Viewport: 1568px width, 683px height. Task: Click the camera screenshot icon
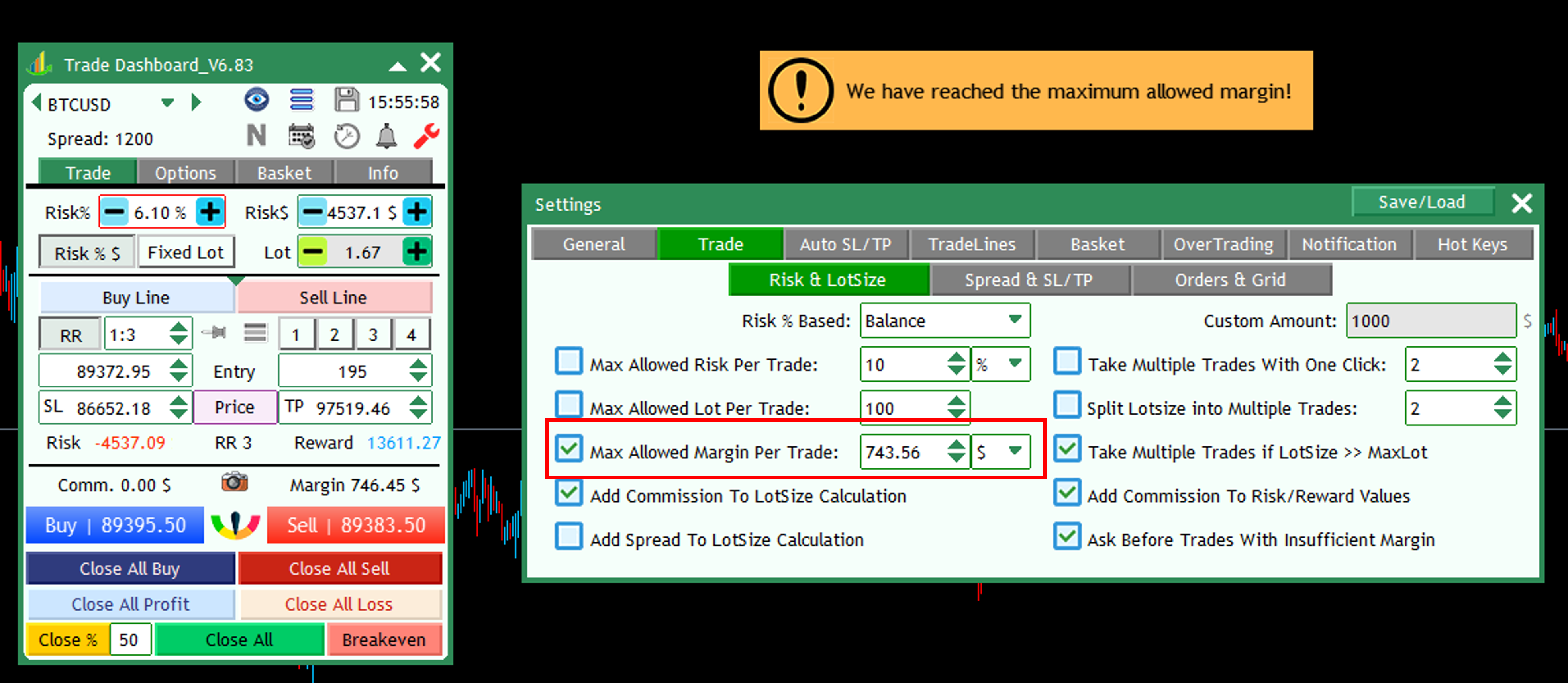point(234,482)
